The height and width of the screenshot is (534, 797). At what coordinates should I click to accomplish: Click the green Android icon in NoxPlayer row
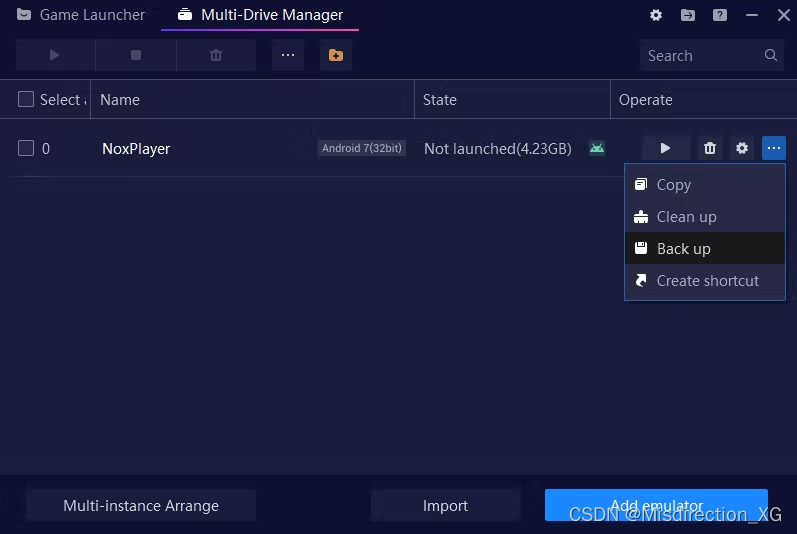pyautogui.click(x=597, y=148)
